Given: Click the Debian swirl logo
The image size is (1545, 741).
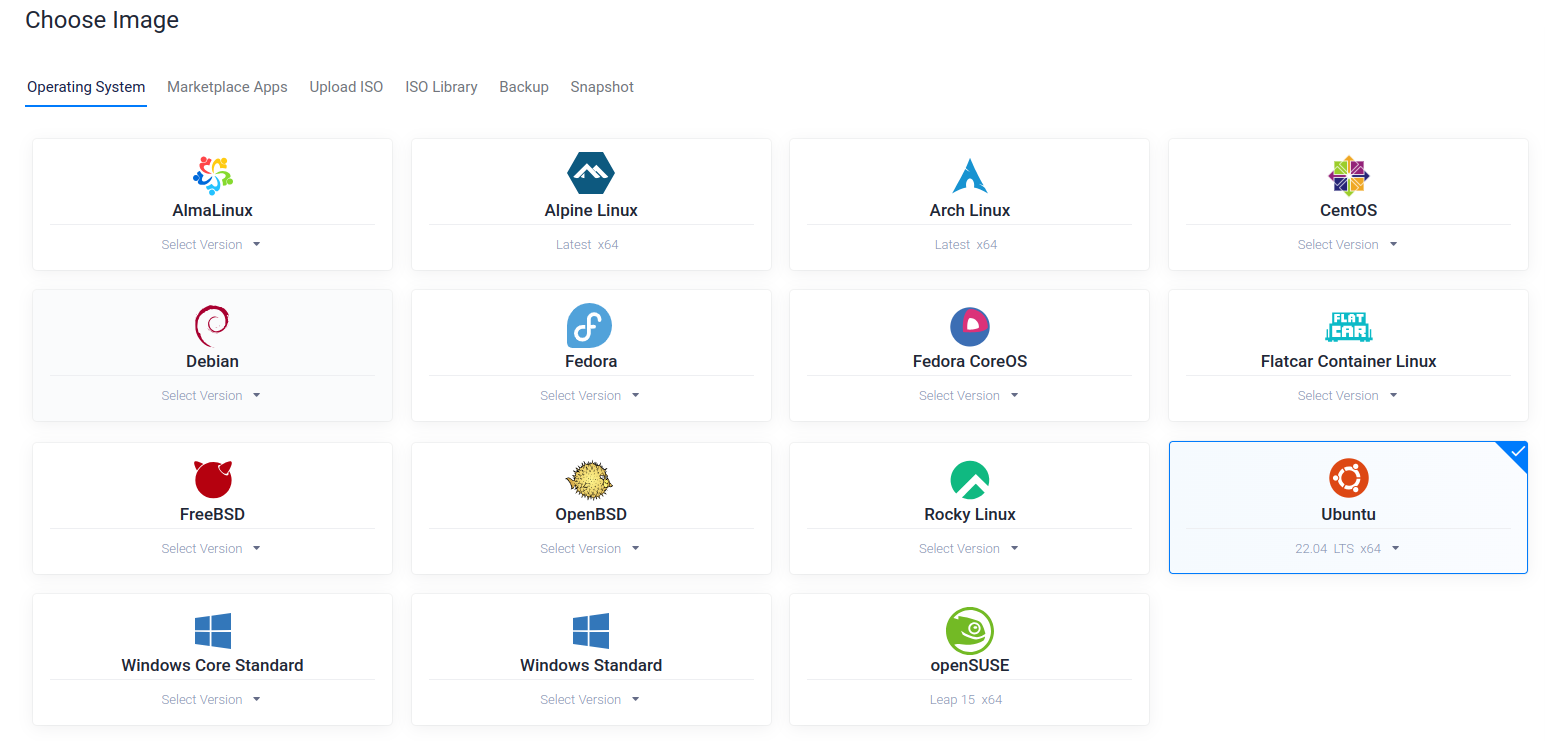Looking at the screenshot, I should click(212, 327).
